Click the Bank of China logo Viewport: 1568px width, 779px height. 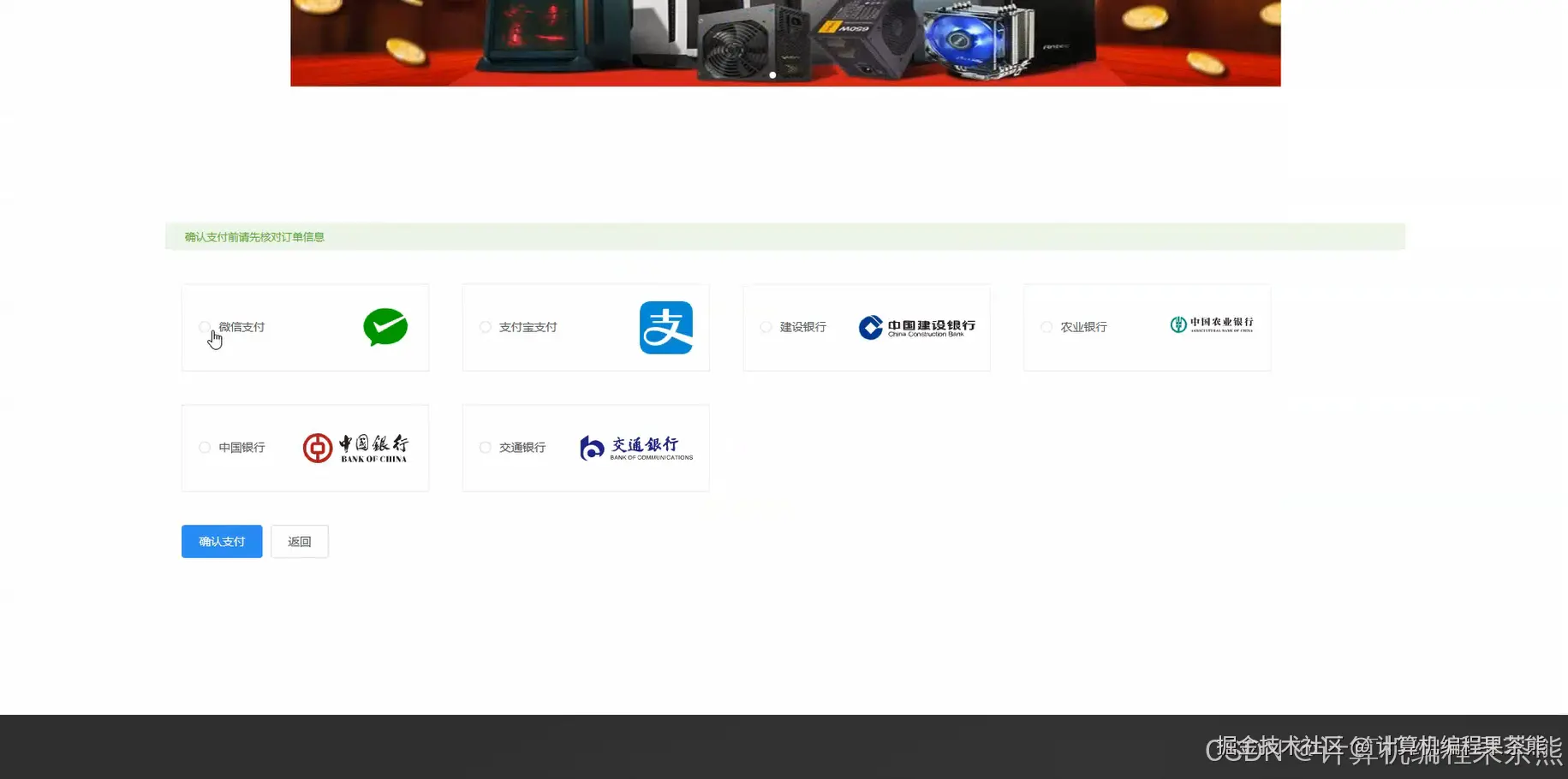coord(355,448)
